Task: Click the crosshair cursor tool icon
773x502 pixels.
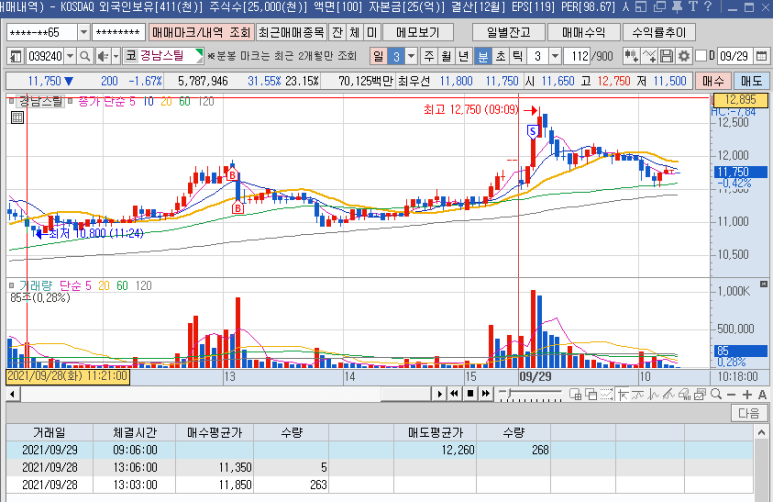Action: tap(623, 394)
